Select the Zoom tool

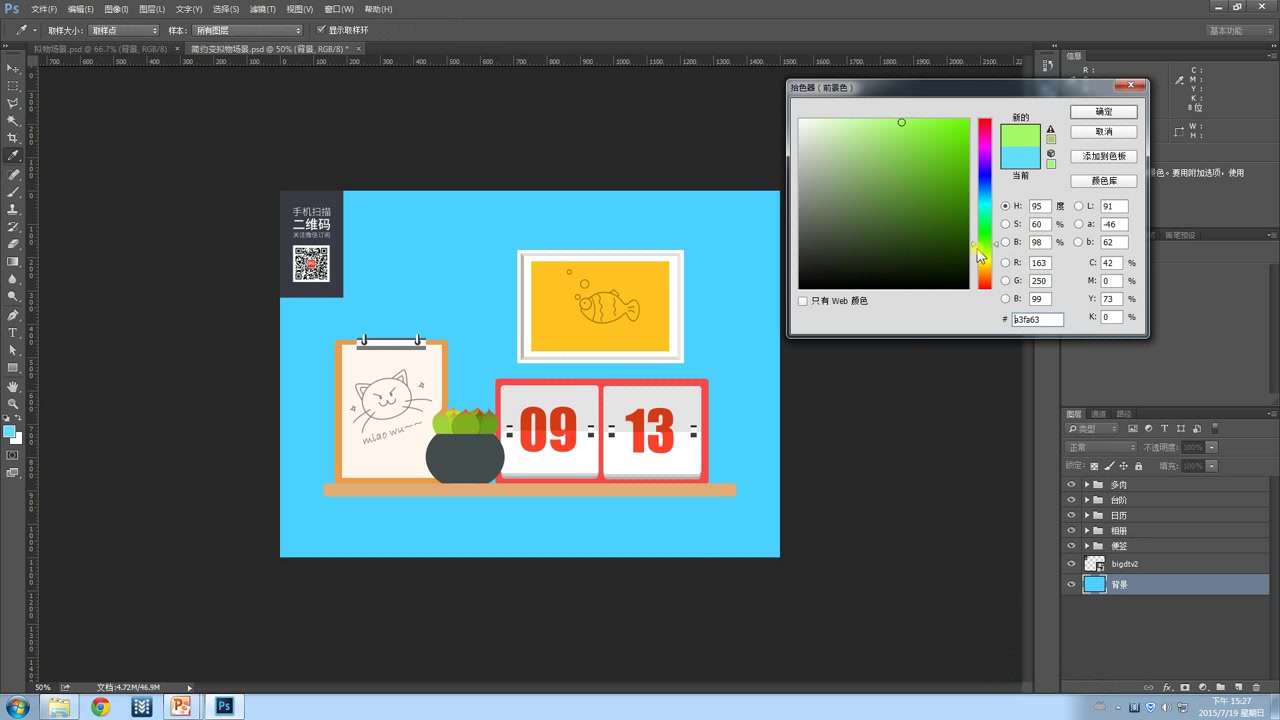pyautogui.click(x=13, y=403)
